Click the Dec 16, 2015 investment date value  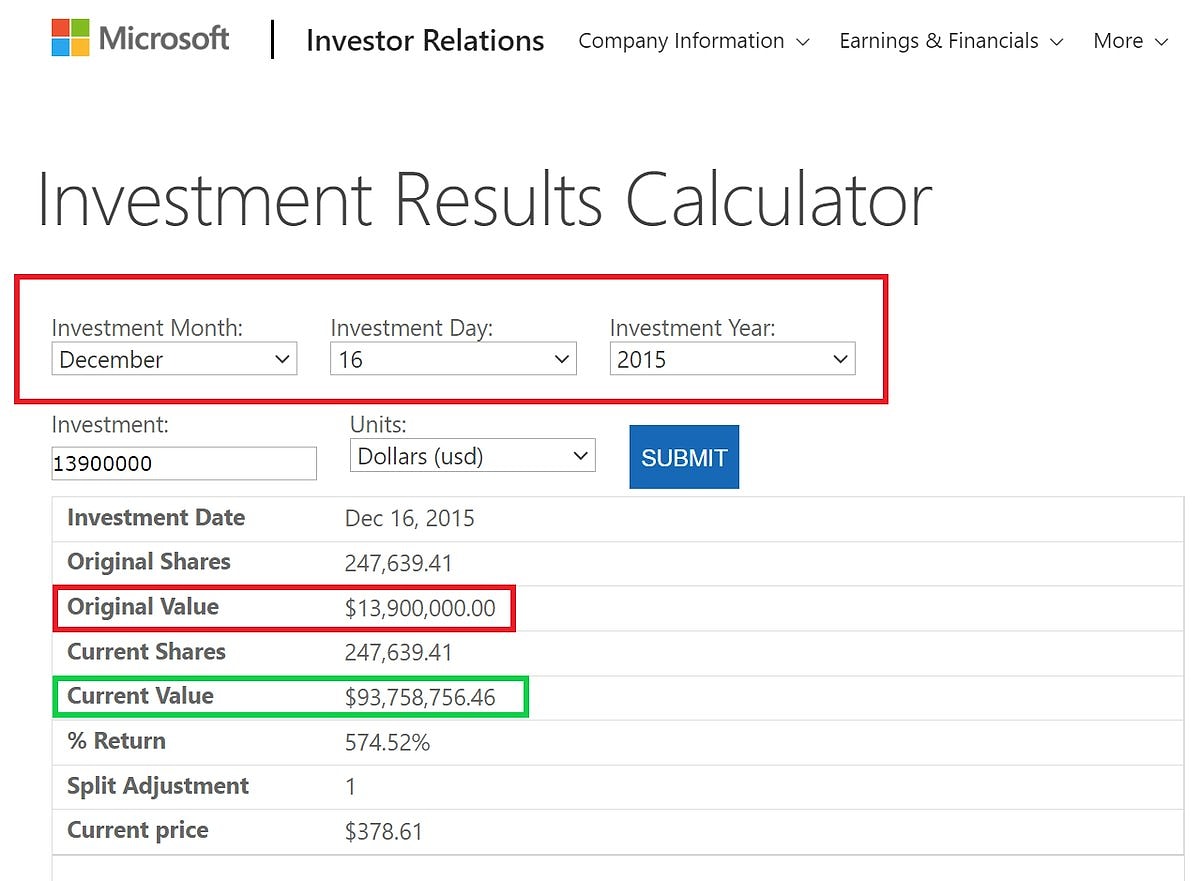(409, 518)
